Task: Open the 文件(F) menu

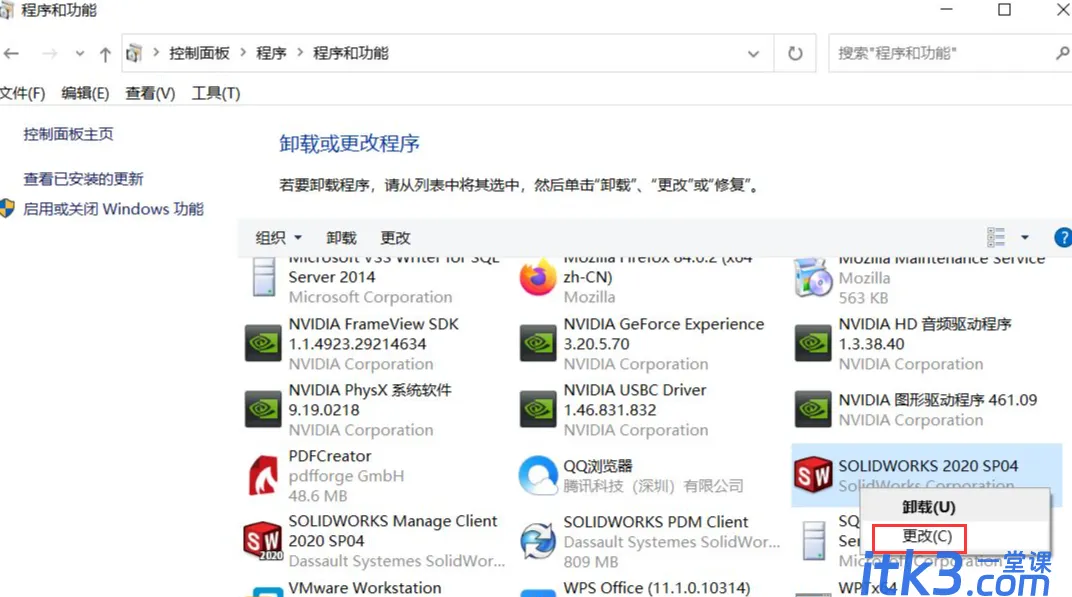Action: pos(23,93)
